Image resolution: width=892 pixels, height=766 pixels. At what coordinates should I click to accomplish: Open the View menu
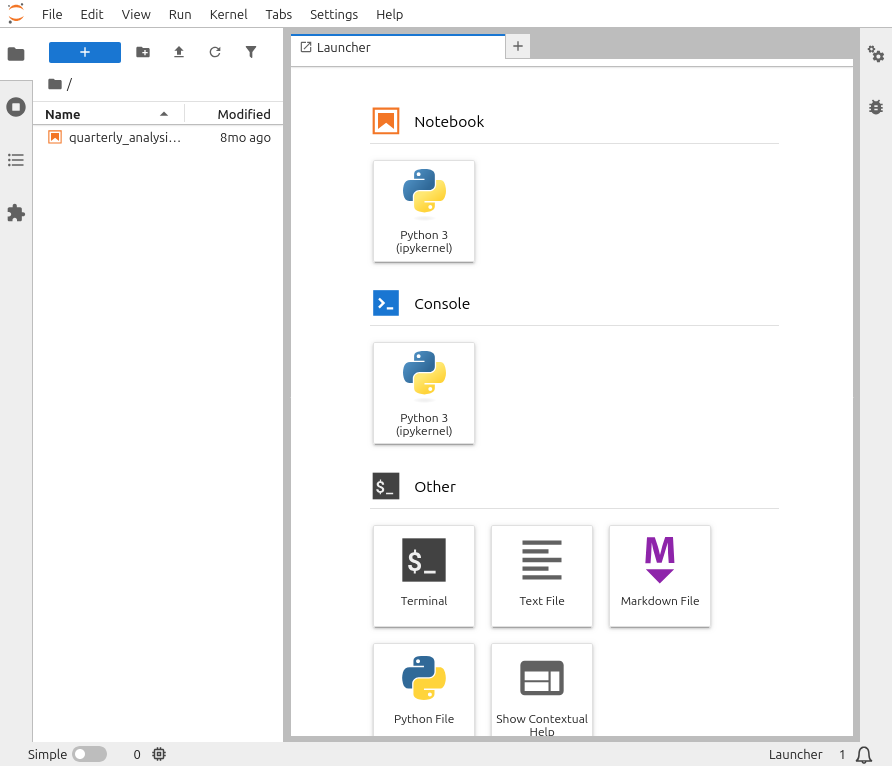pyautogui.click(x=136, y=14)
